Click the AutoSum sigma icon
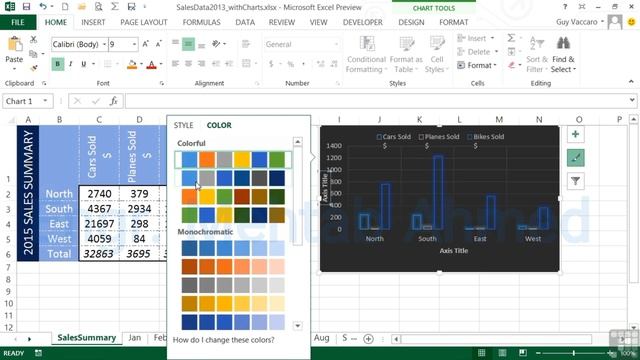 (x=511, y=38)
